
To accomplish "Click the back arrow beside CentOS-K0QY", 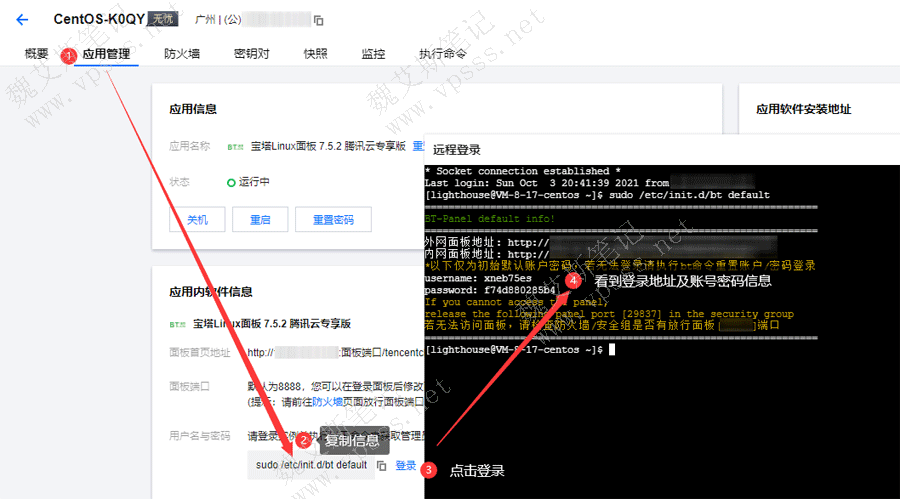I will tap(22, 20).
